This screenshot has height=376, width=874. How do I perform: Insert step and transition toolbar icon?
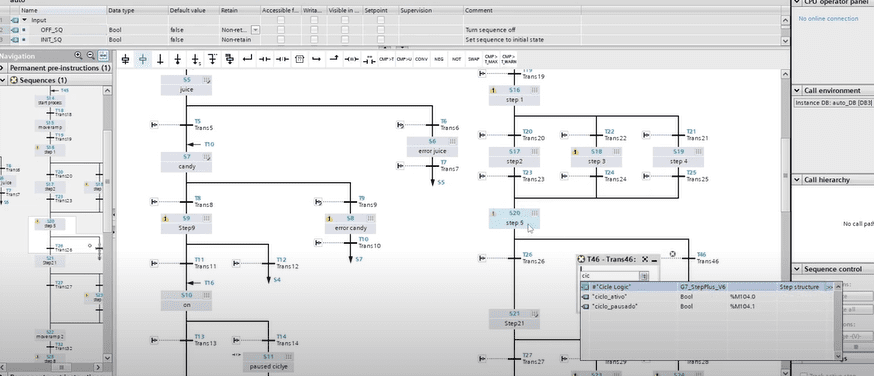125,58
